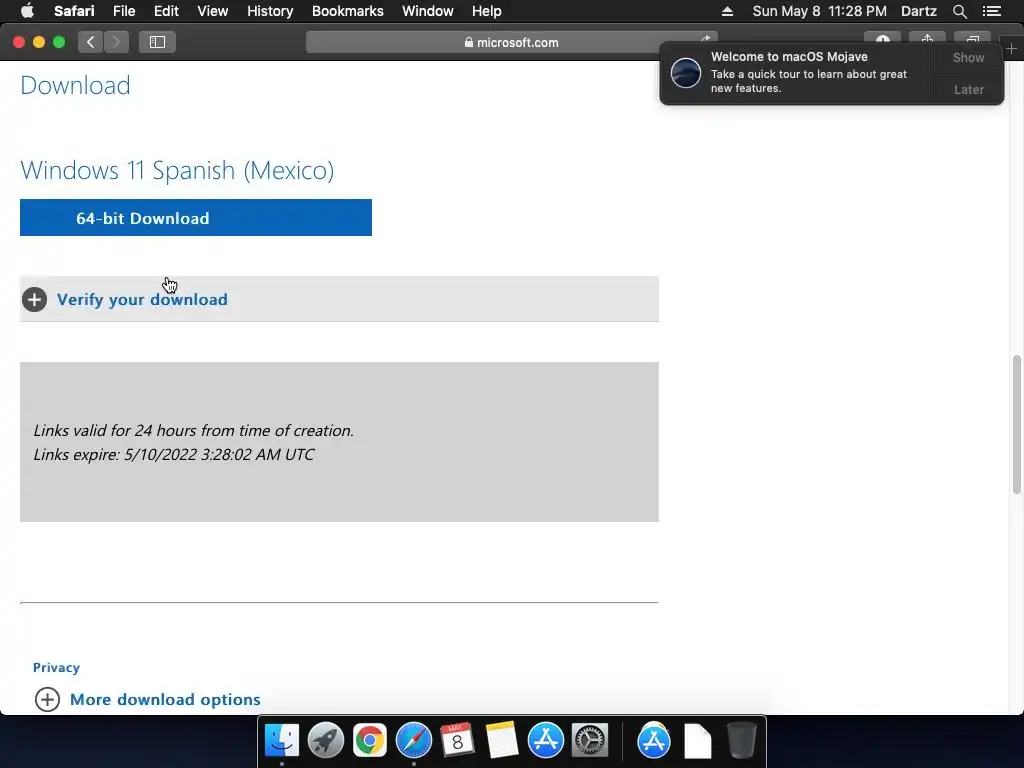Click circled plus beside More download options
The image size is (1024, 768).
47,699
